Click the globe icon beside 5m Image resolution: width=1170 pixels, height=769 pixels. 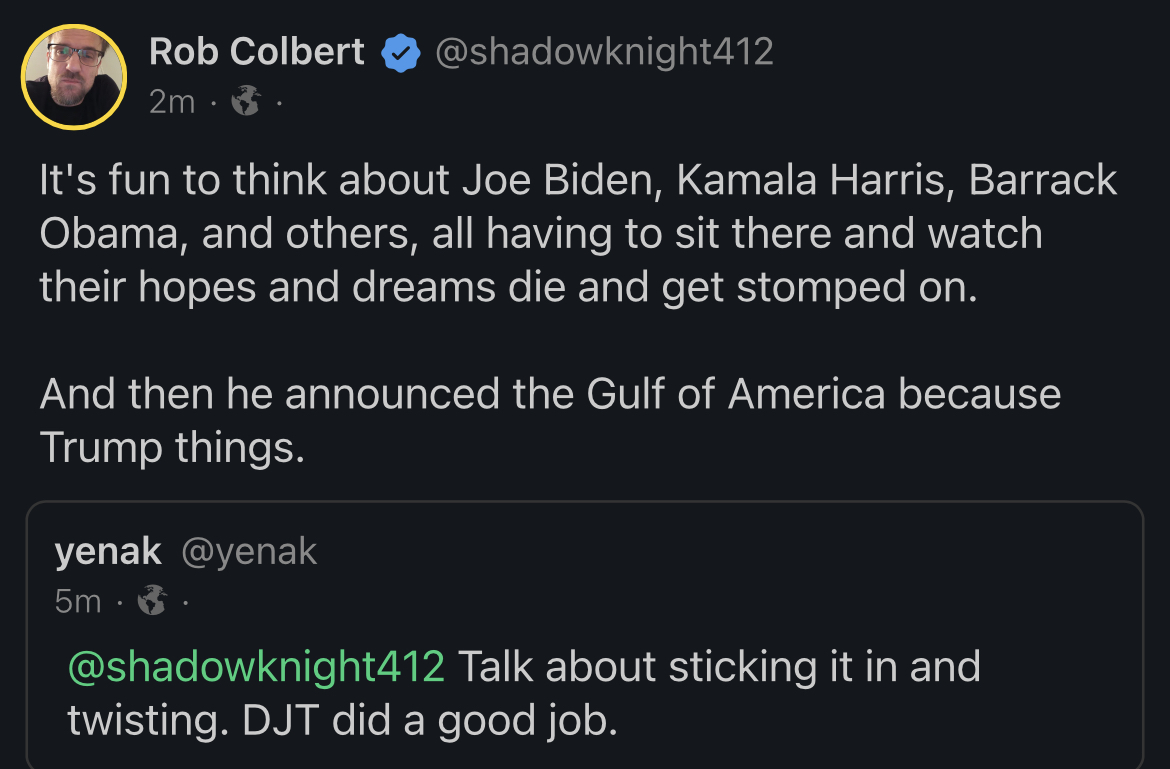coord(152,600)
